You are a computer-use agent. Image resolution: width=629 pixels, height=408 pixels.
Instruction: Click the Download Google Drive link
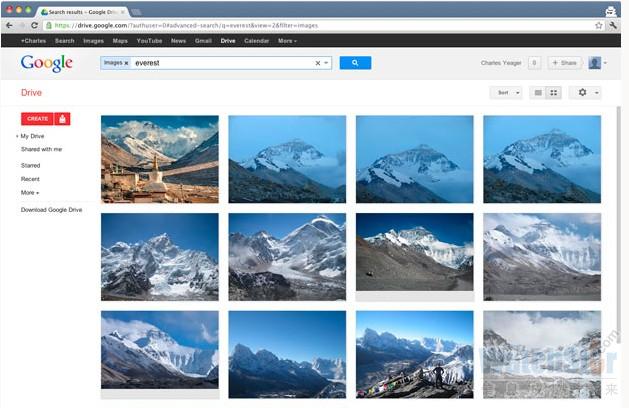tap(51, 210)
